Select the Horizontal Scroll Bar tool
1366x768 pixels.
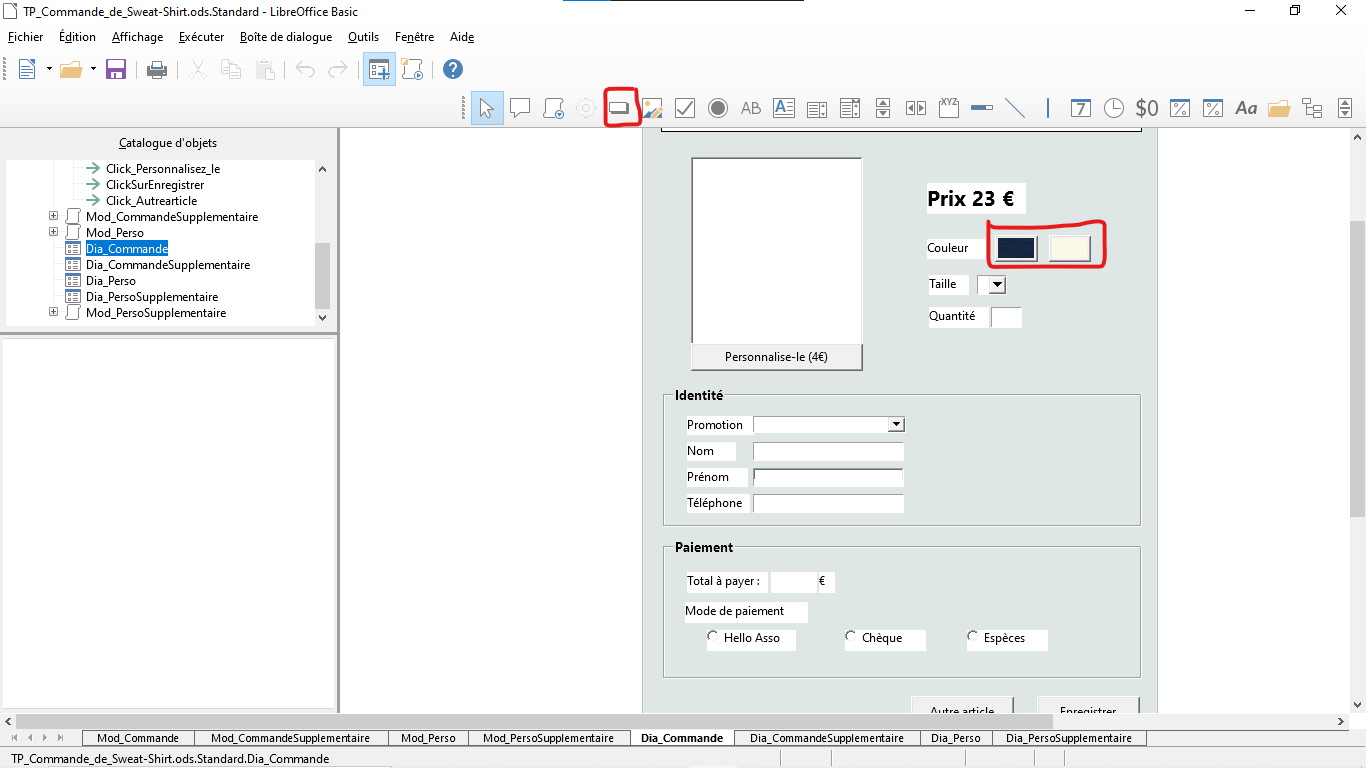click(x=916, y=108)
